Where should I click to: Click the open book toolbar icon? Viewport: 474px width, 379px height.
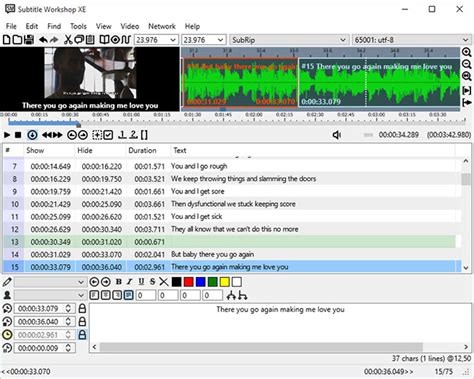tap(104, 40)
